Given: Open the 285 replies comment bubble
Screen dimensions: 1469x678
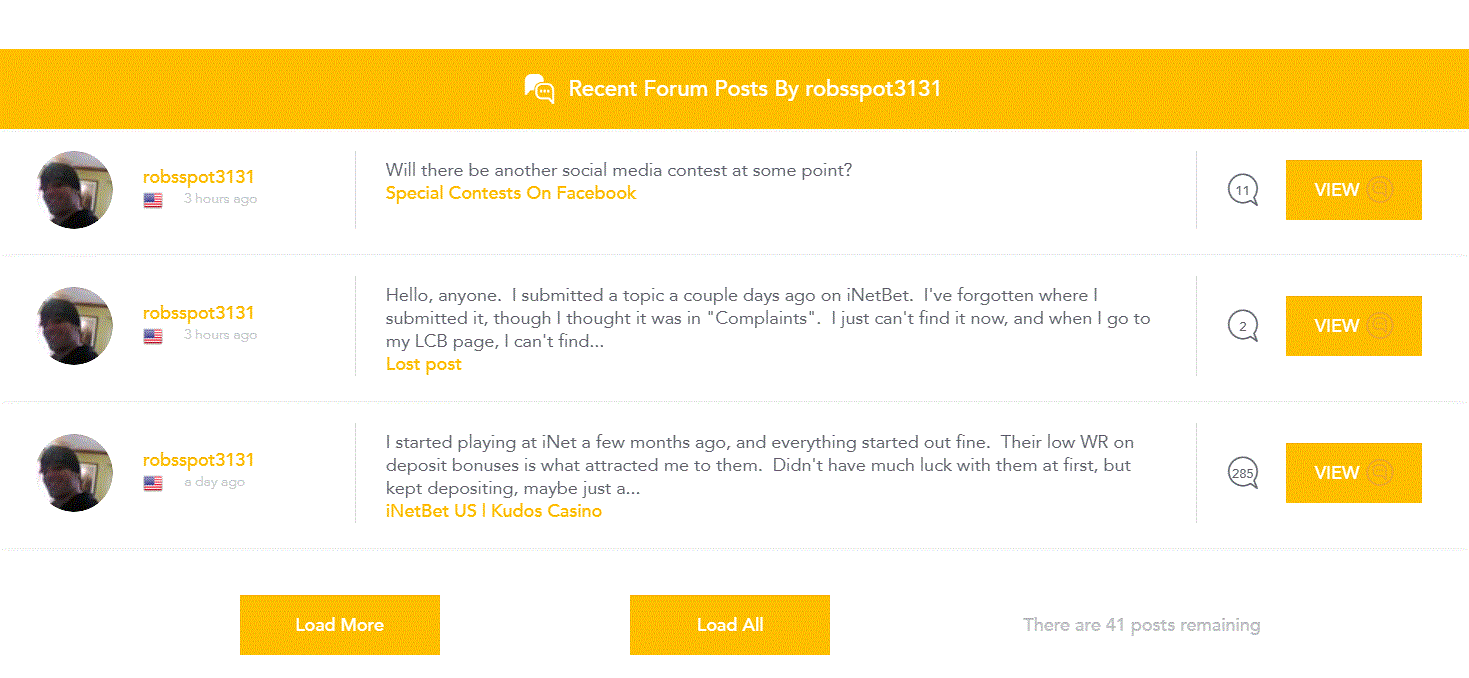Looking at the screenshot, I should tap(1243, 473).
